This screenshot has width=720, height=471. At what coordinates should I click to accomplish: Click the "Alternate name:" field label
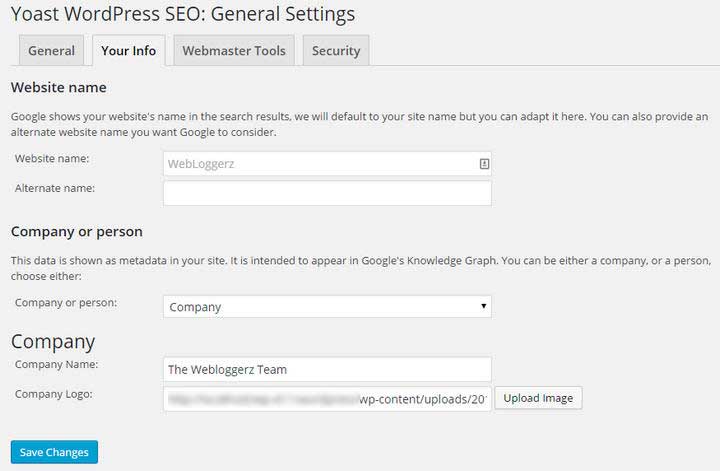(x=55, y=188)
